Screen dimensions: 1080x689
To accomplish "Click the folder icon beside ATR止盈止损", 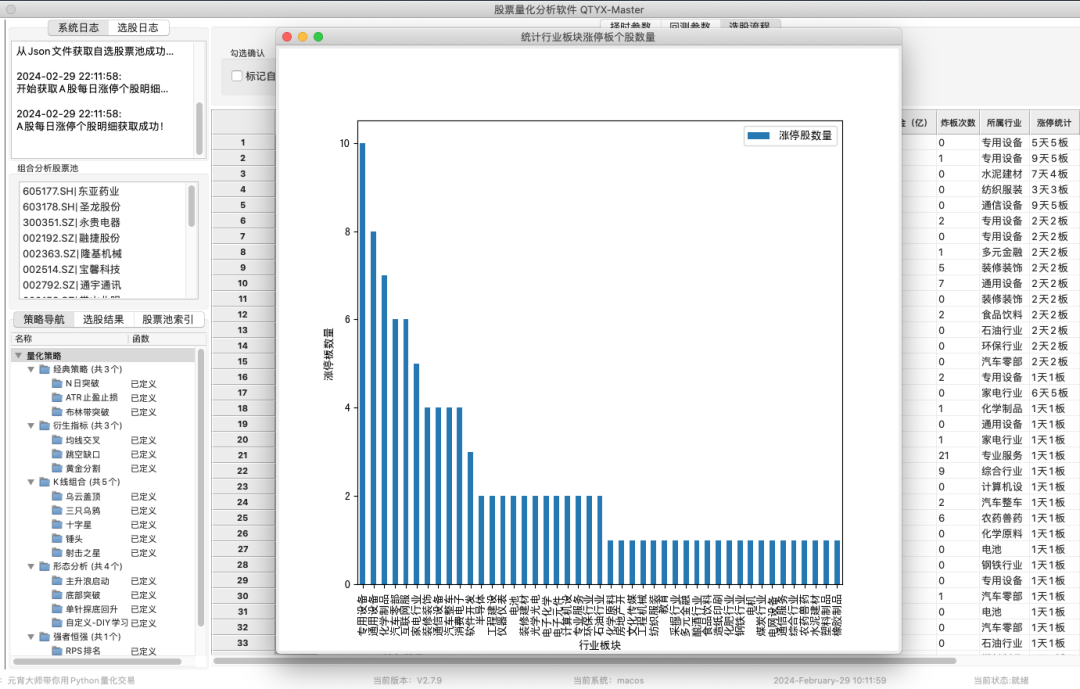I will [x=57, y=398].
